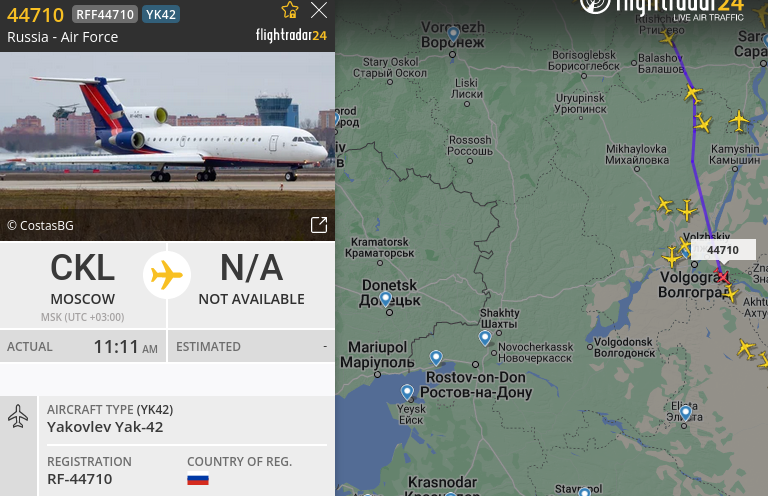Click the YK42 aircraft type badge
The width and height of the screenshot is (768, 496).
[161, 14]
